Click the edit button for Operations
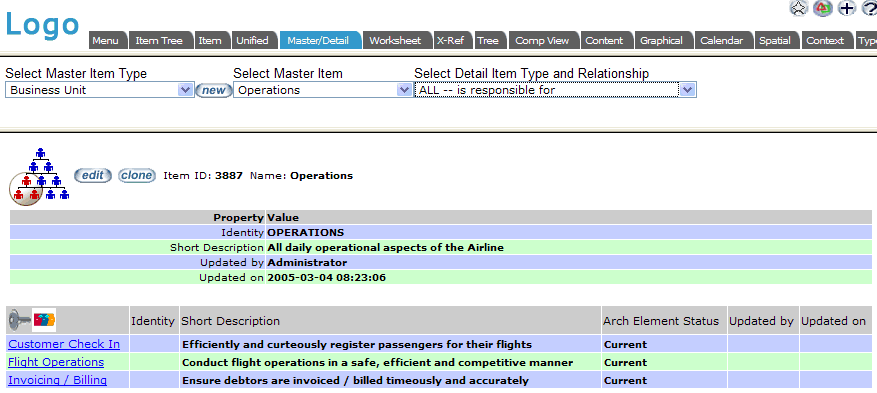The width and height of the screenshot is (877, 393). [x=93, y=176]
